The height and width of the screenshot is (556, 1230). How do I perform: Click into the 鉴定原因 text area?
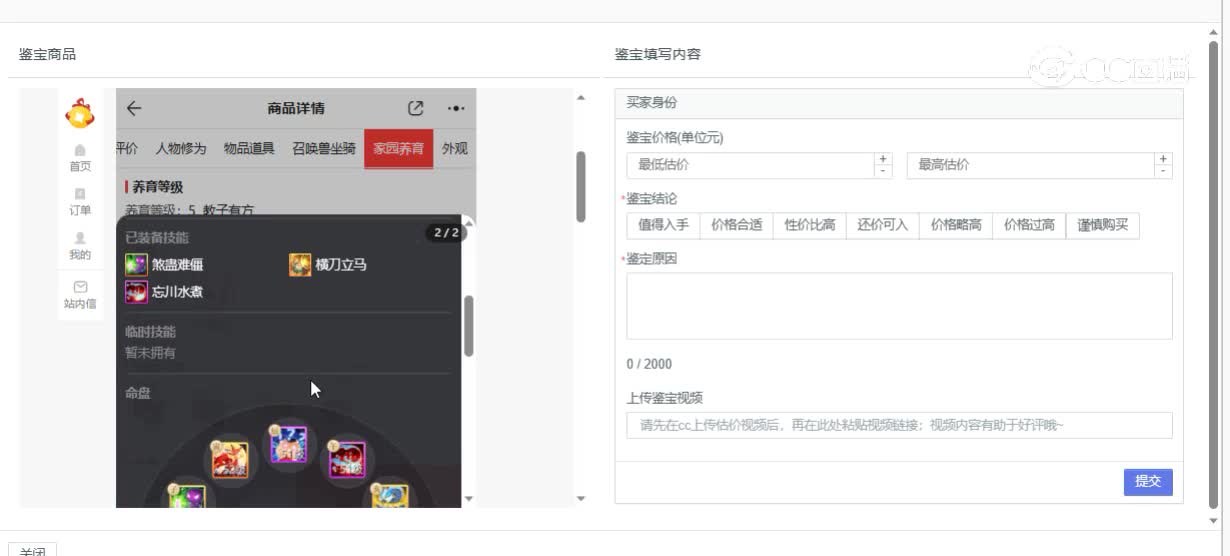click(898, 306)
